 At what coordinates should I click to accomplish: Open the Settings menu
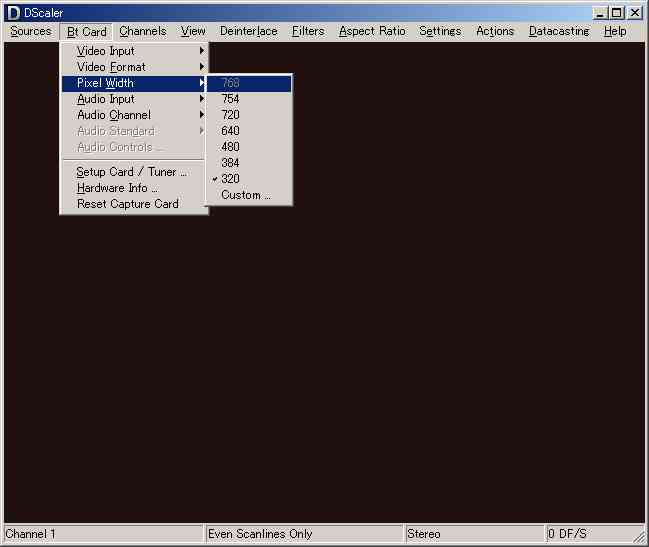coord(440,31)
